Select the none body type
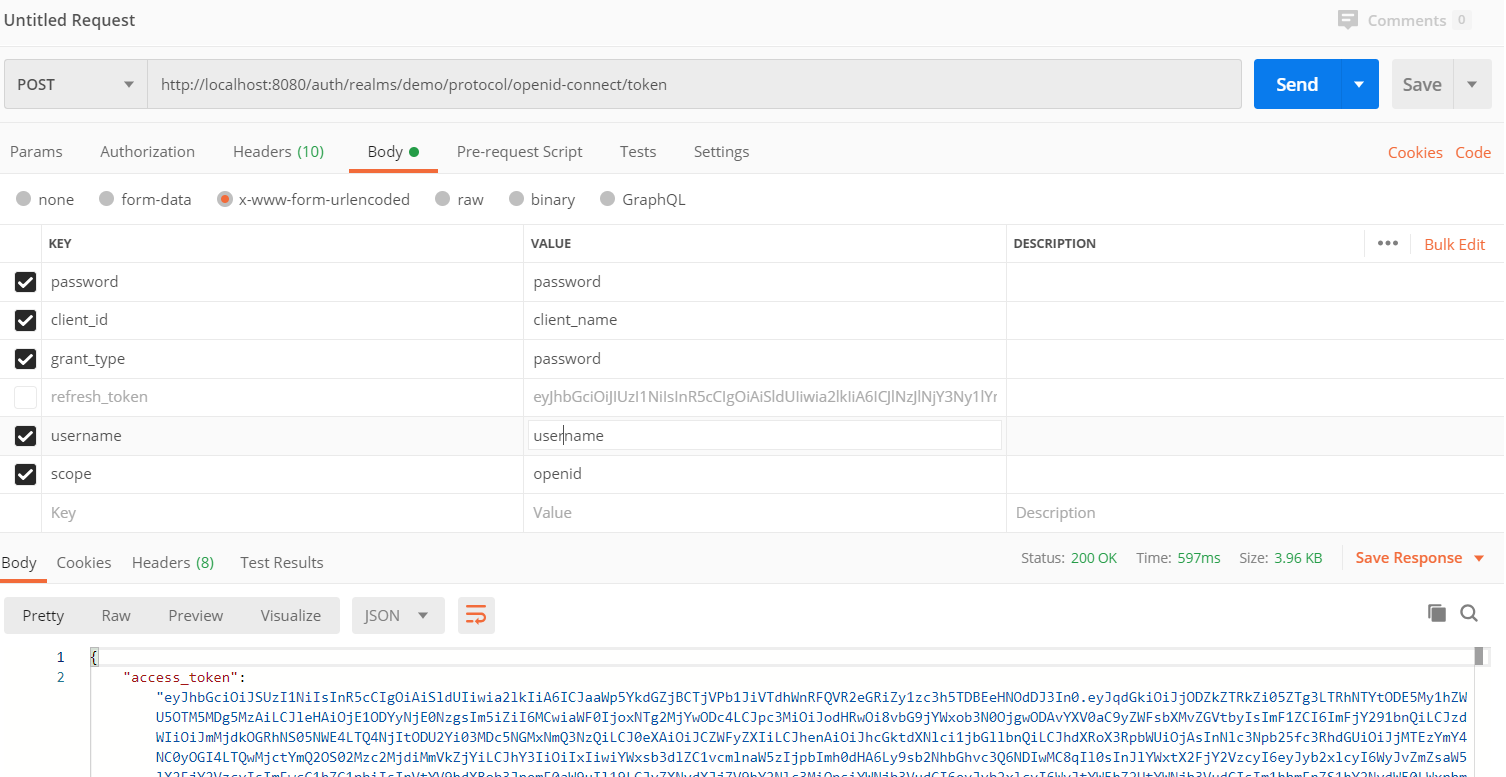Image resolution: width=1506 pixels, height=777 pixels. (x=24, y=199)
